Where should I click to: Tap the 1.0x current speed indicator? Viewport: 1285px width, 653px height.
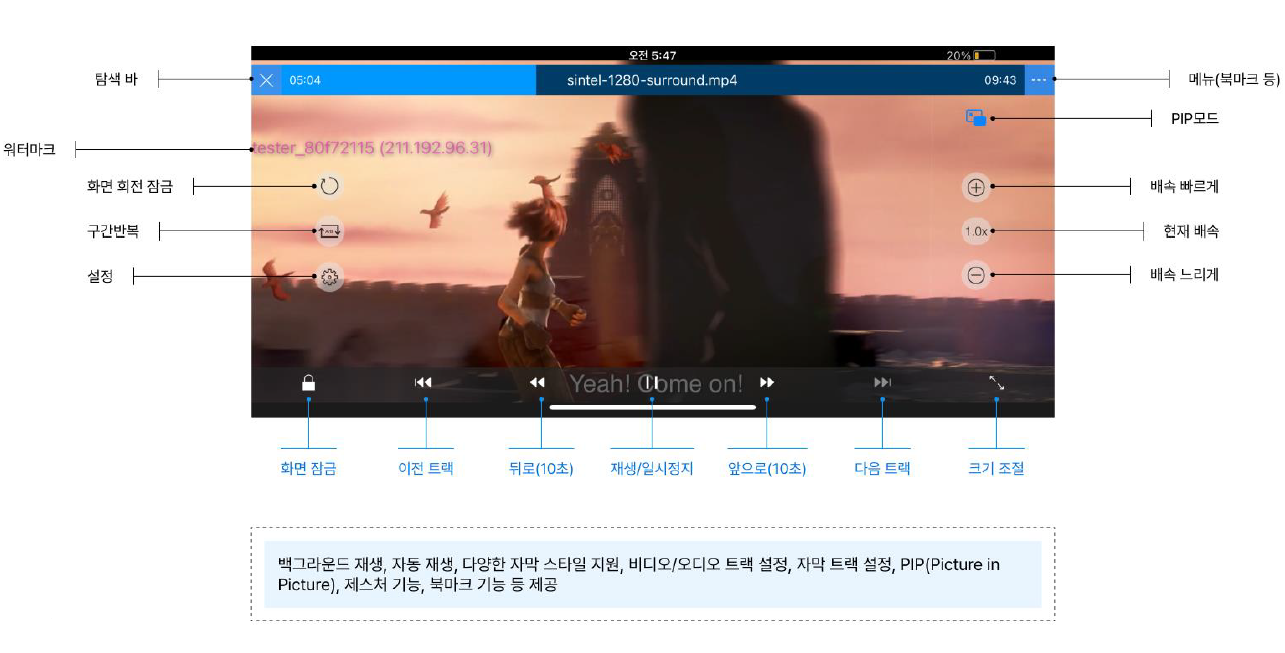(976, 231)
